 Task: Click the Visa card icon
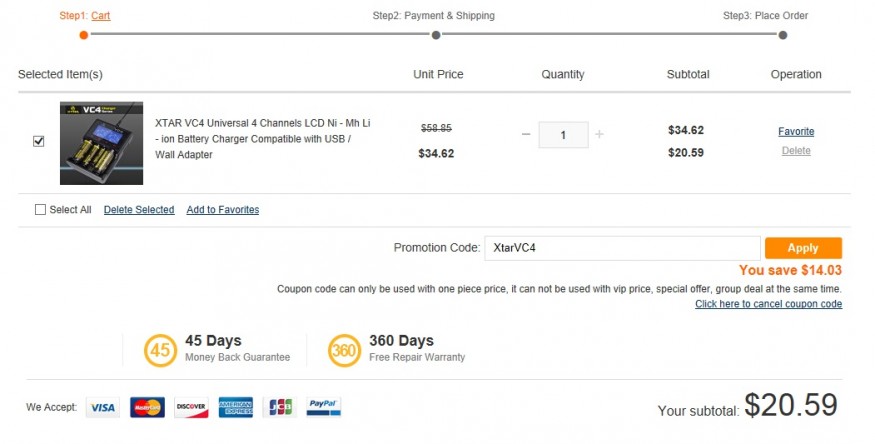pos(103,407)
